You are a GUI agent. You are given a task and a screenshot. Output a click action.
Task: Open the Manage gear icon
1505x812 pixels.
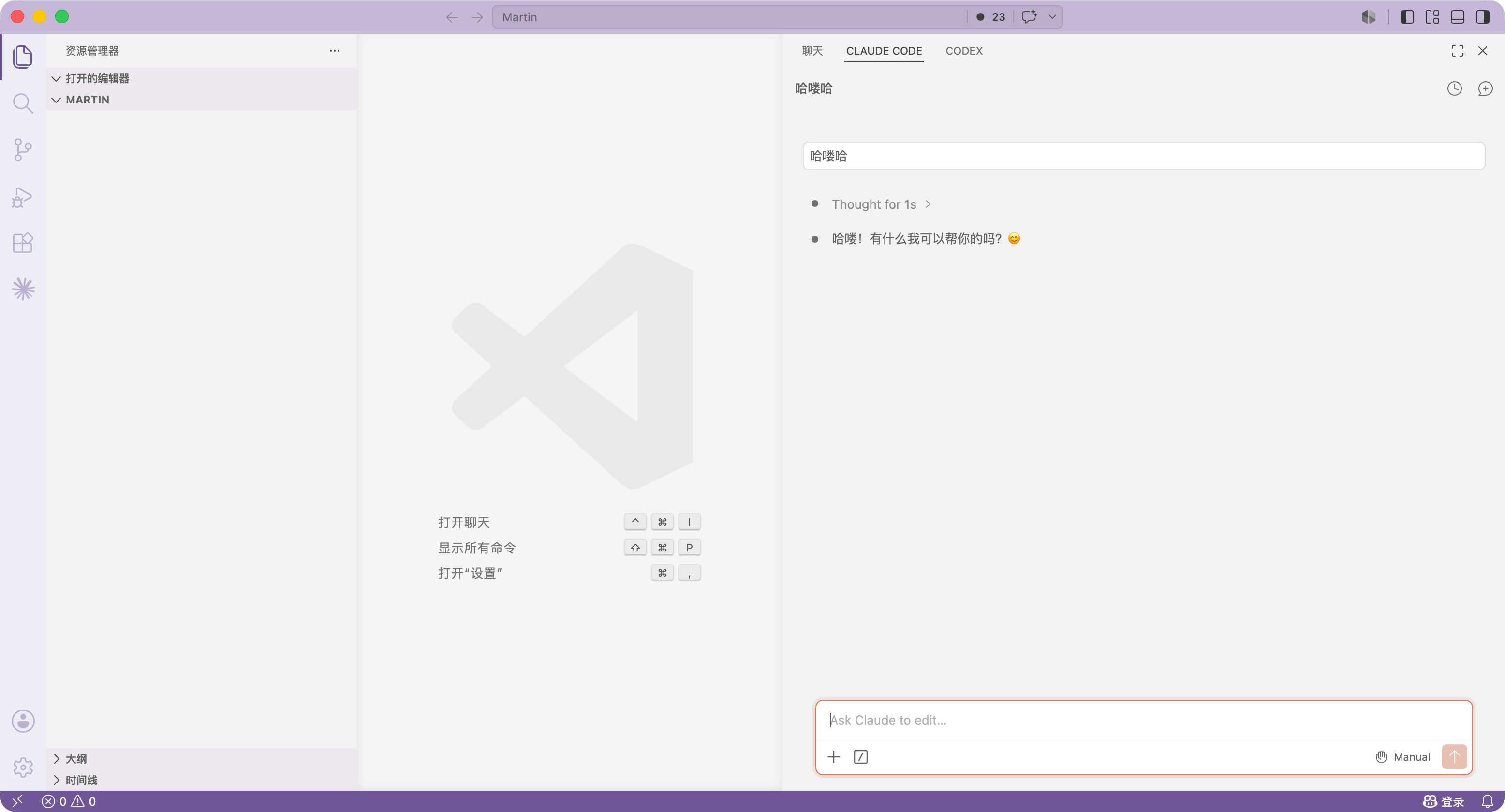click(23, 767)
